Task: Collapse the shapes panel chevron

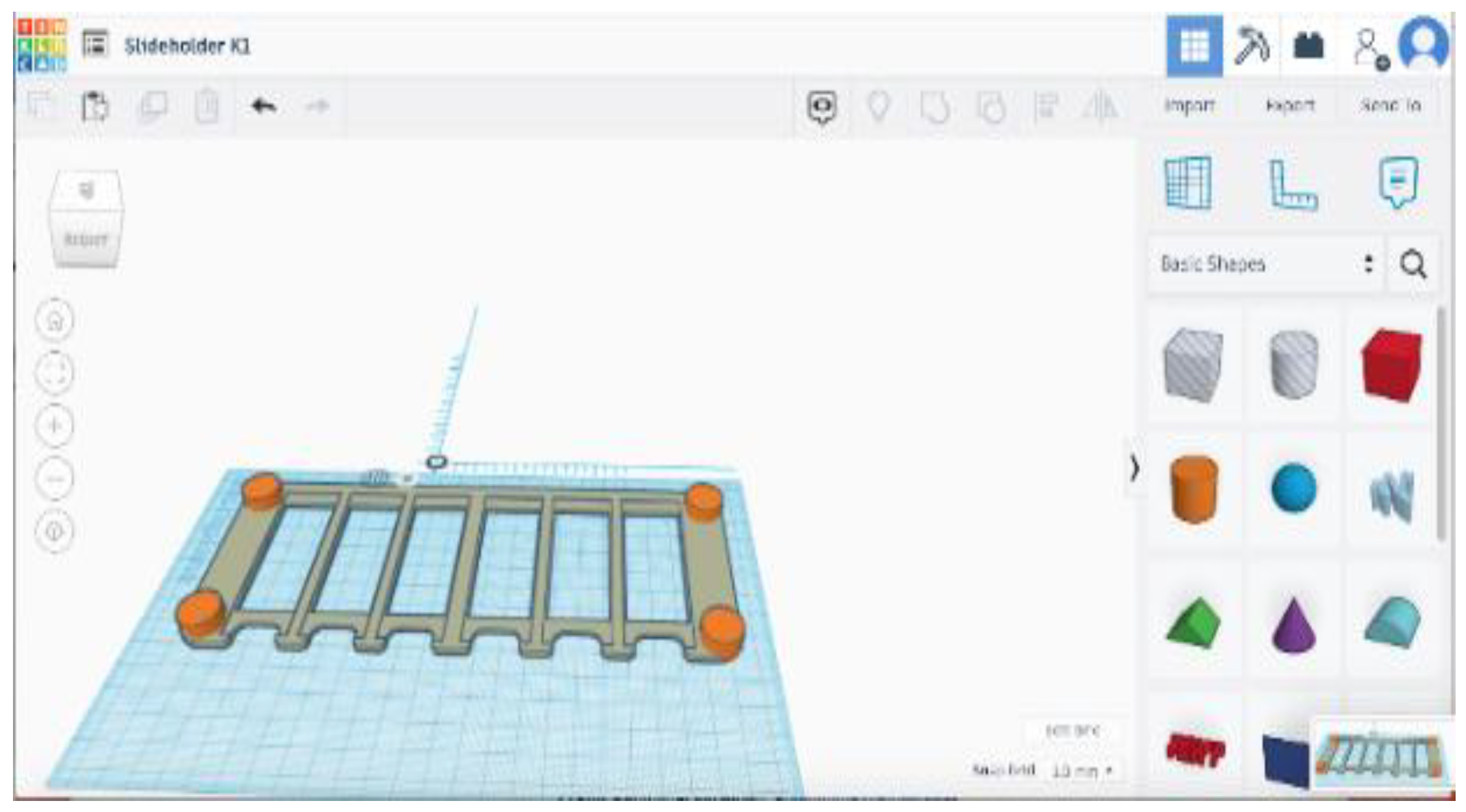Action: pyautogui.click(x=1134, y=468)
